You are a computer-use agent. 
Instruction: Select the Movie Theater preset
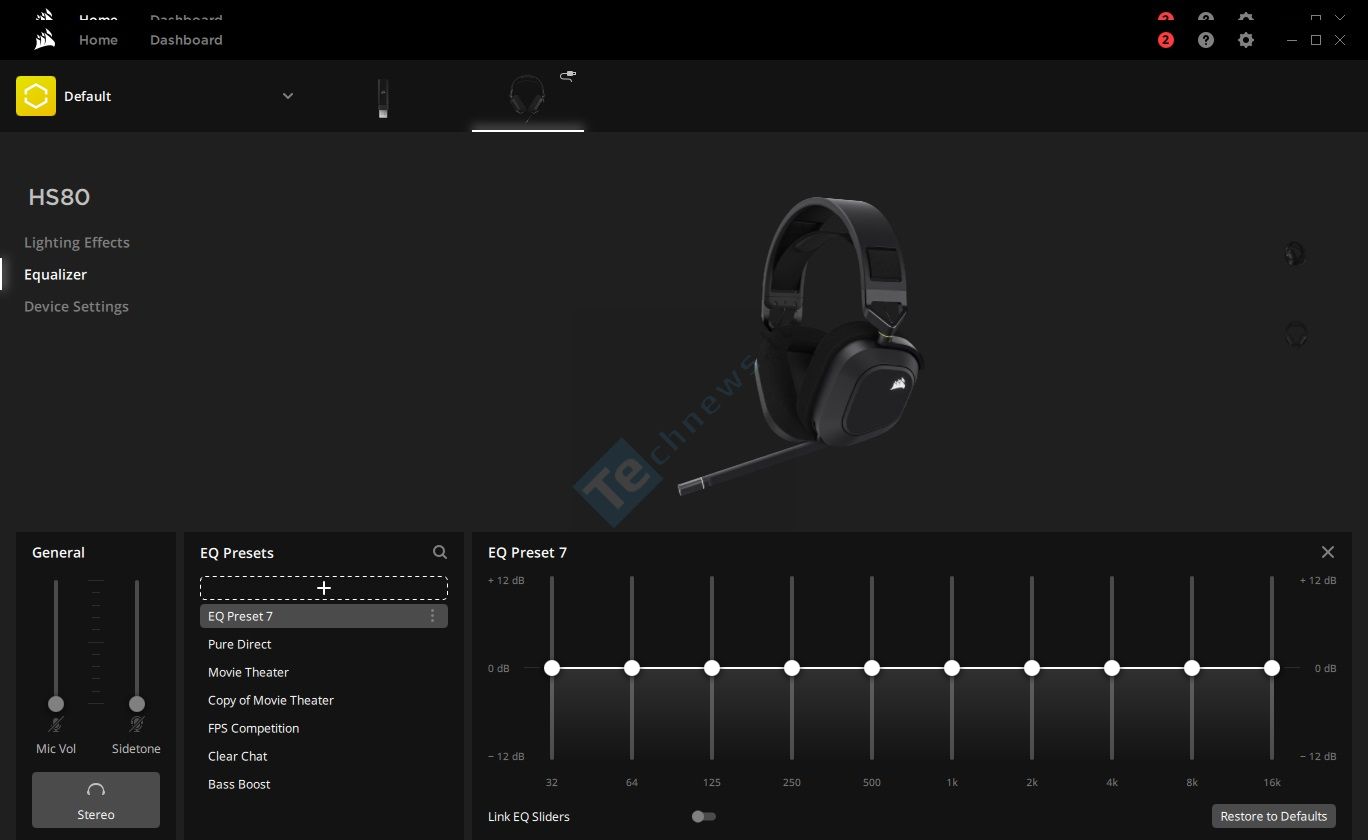(324, 672)
